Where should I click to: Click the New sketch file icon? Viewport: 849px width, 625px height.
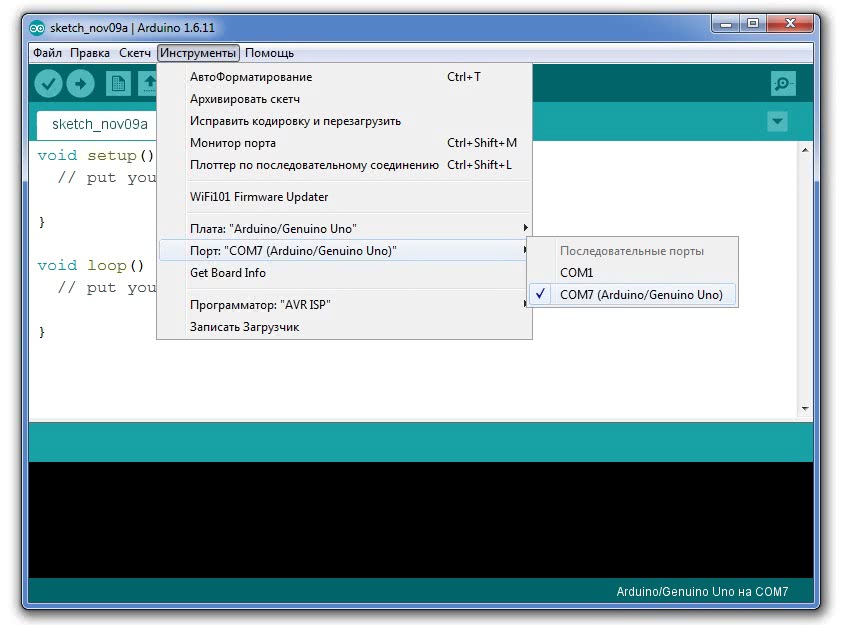tap(118, 84)
